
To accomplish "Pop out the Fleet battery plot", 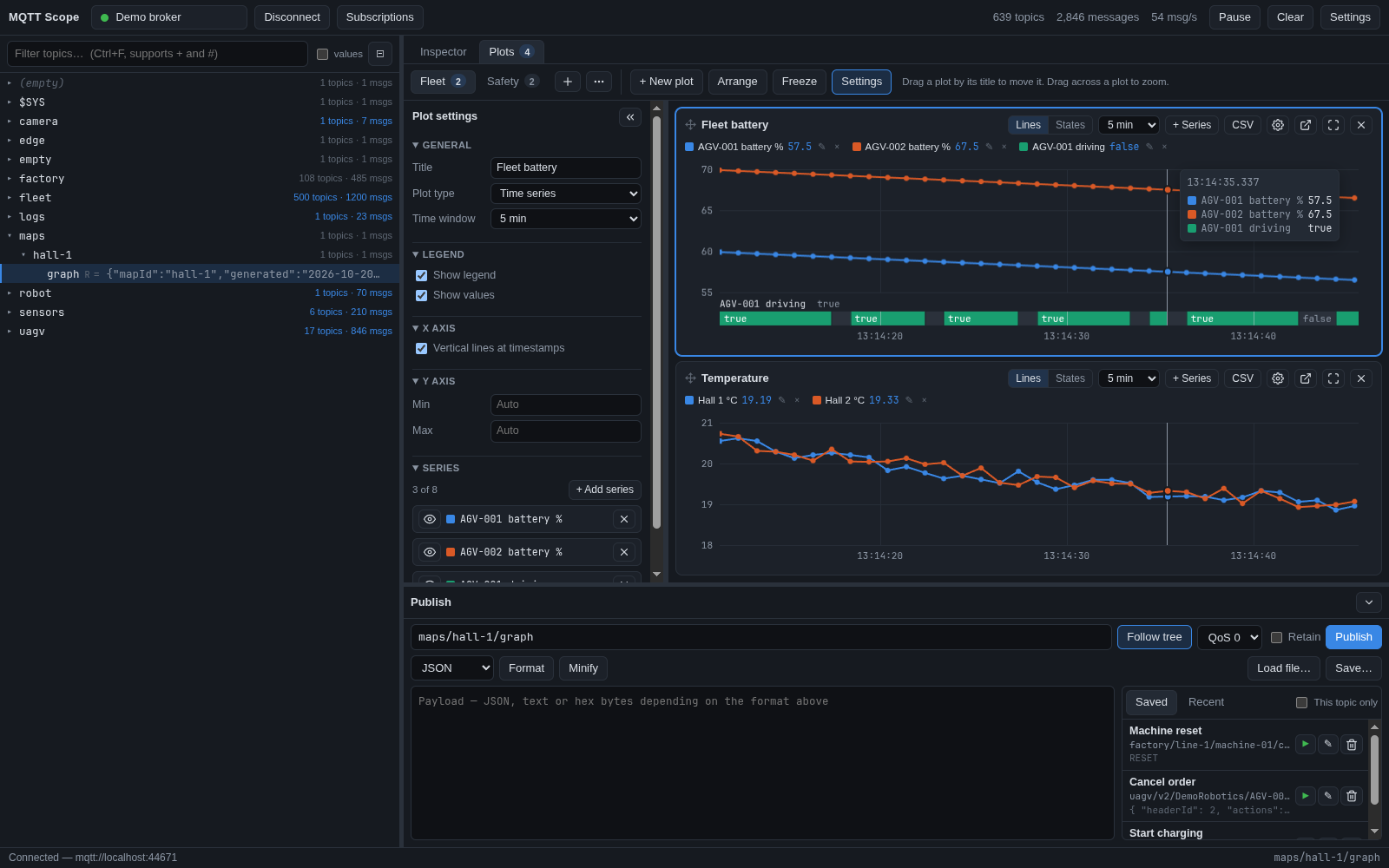I will click(x=1306, y=125).
